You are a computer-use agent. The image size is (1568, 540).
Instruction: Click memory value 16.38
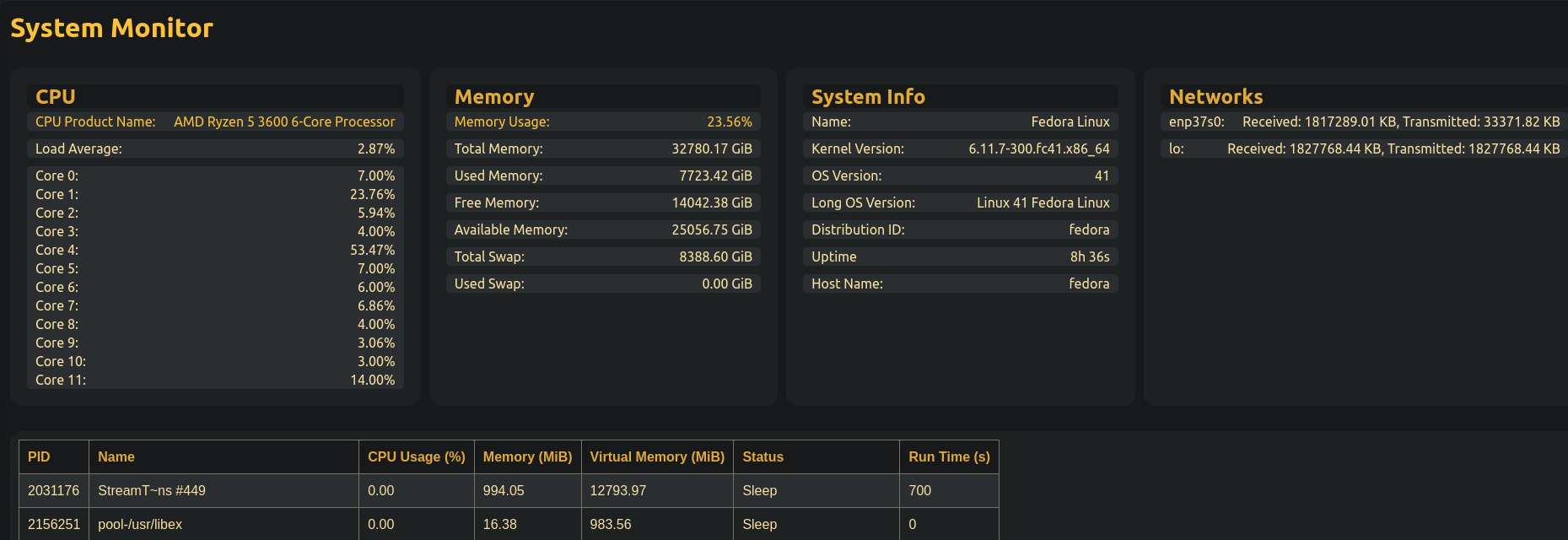[x=527, y=524]
